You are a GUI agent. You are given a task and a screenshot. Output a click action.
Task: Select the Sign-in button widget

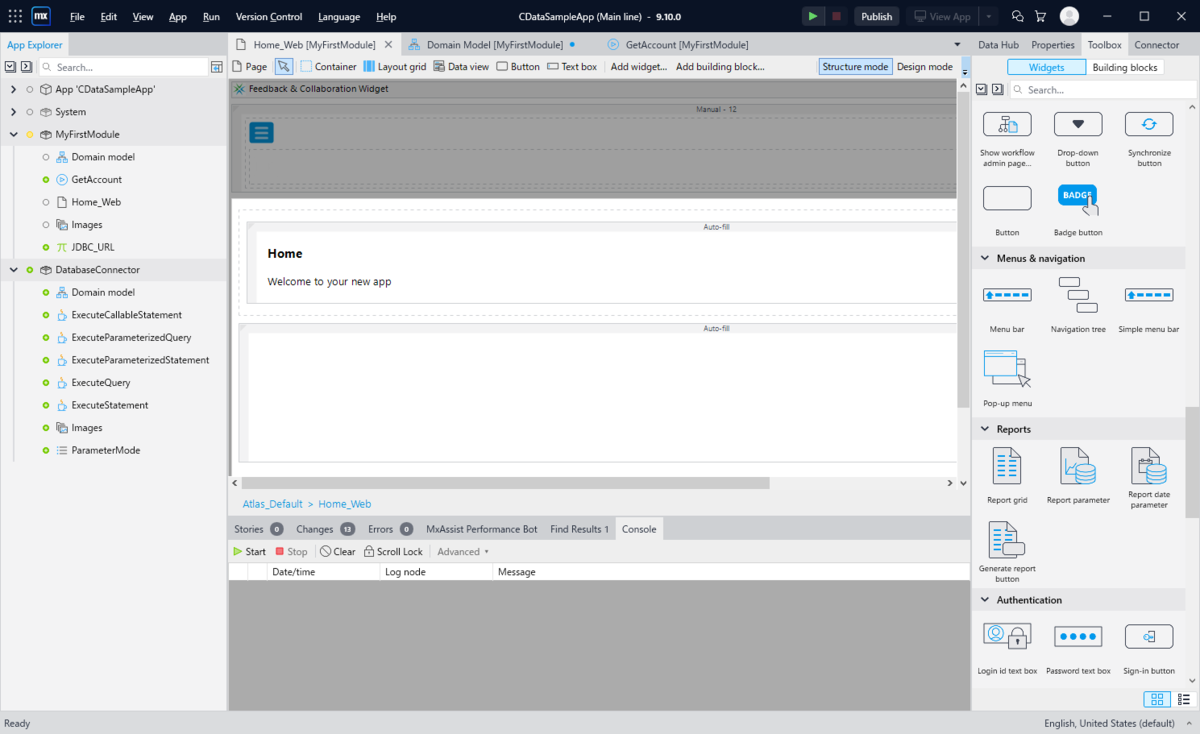pyautogui.click(x=1149, y=647)
